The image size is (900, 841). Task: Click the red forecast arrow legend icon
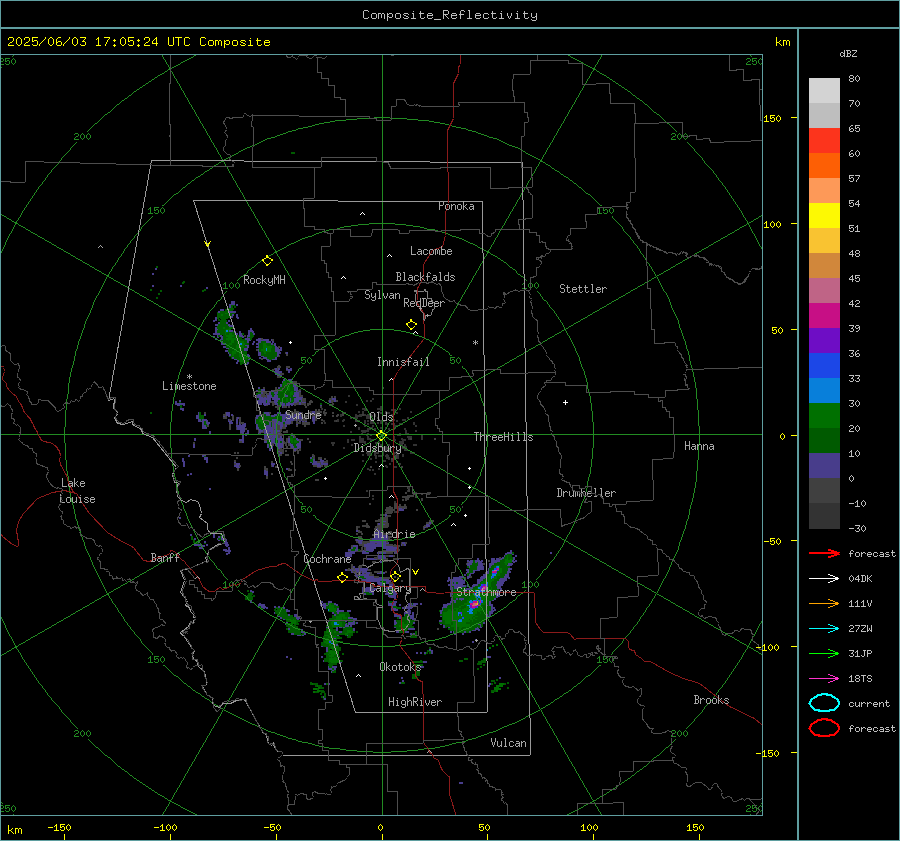(824, 553)
